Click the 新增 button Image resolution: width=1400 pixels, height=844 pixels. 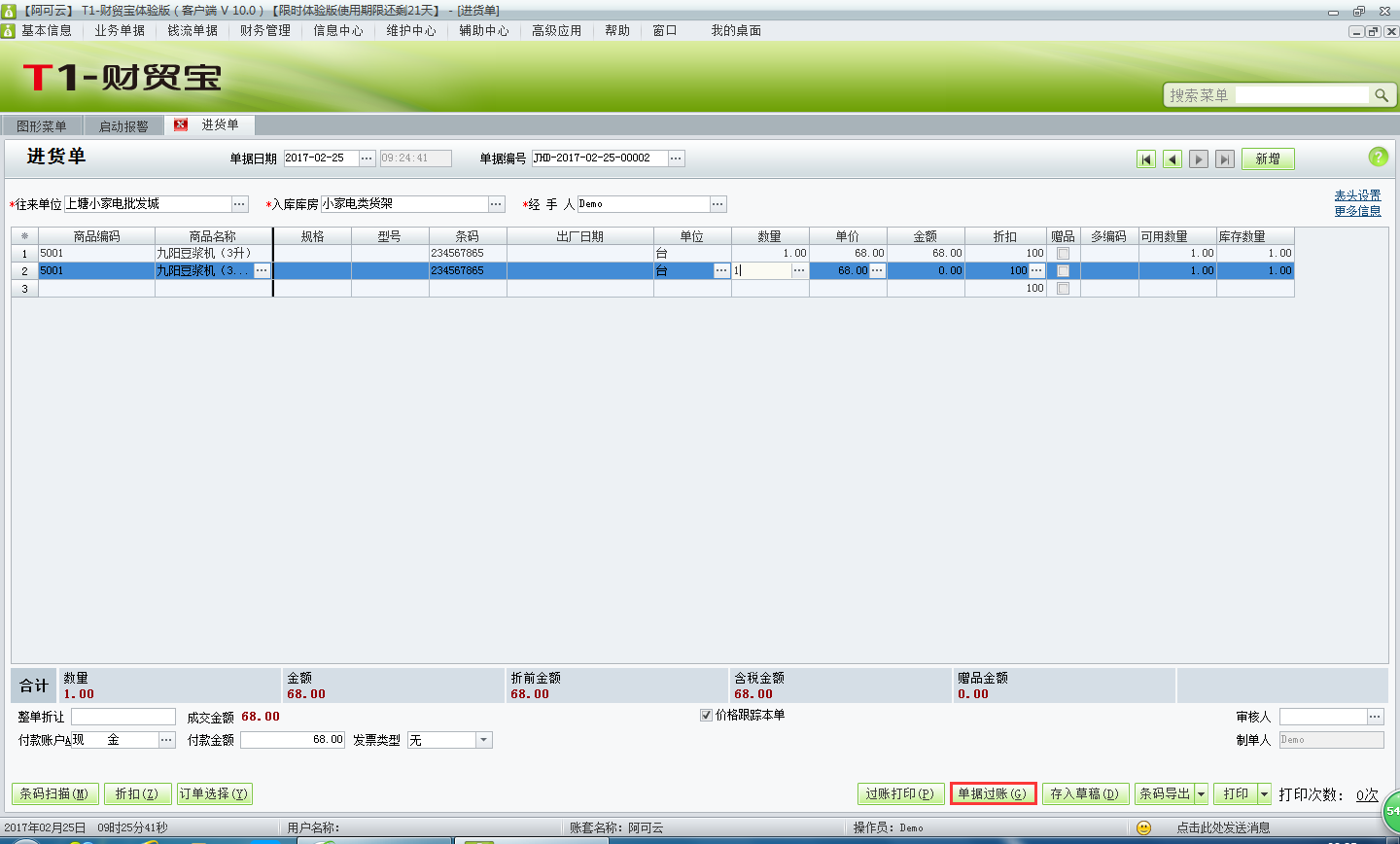[x=1268, y=158]
